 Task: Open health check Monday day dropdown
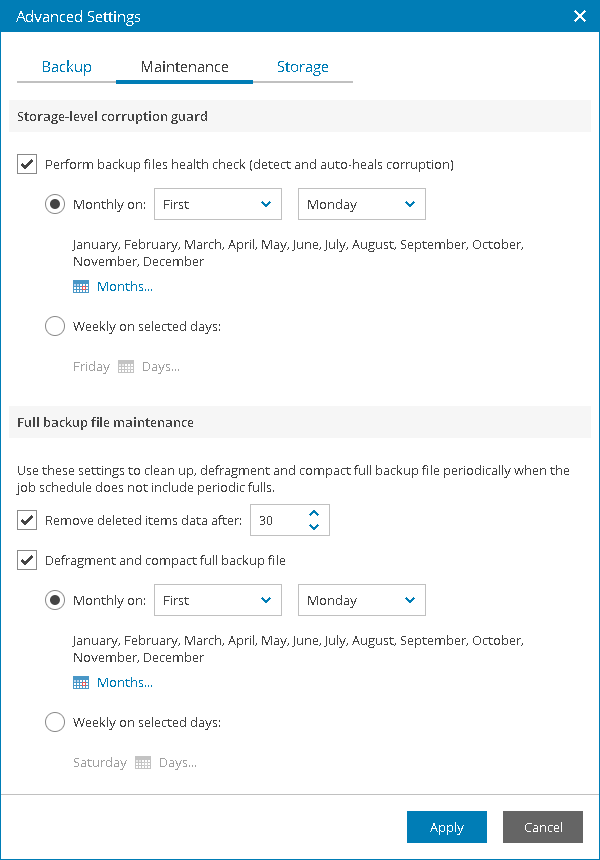point(361,204)
